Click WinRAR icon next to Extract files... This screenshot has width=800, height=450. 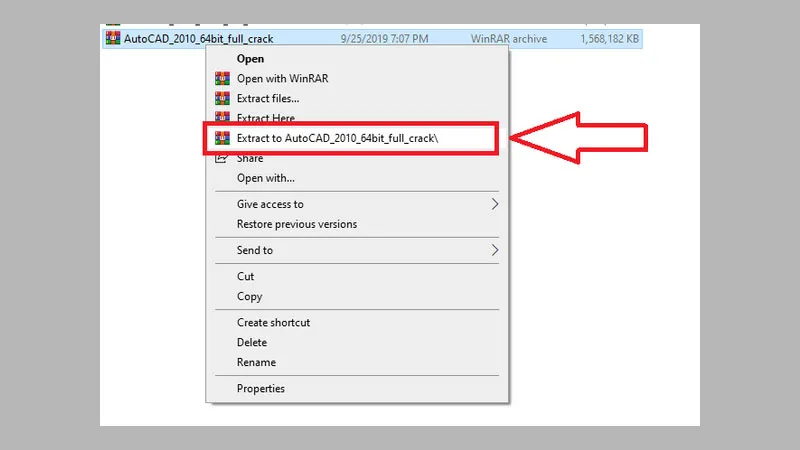click(222, 98)
